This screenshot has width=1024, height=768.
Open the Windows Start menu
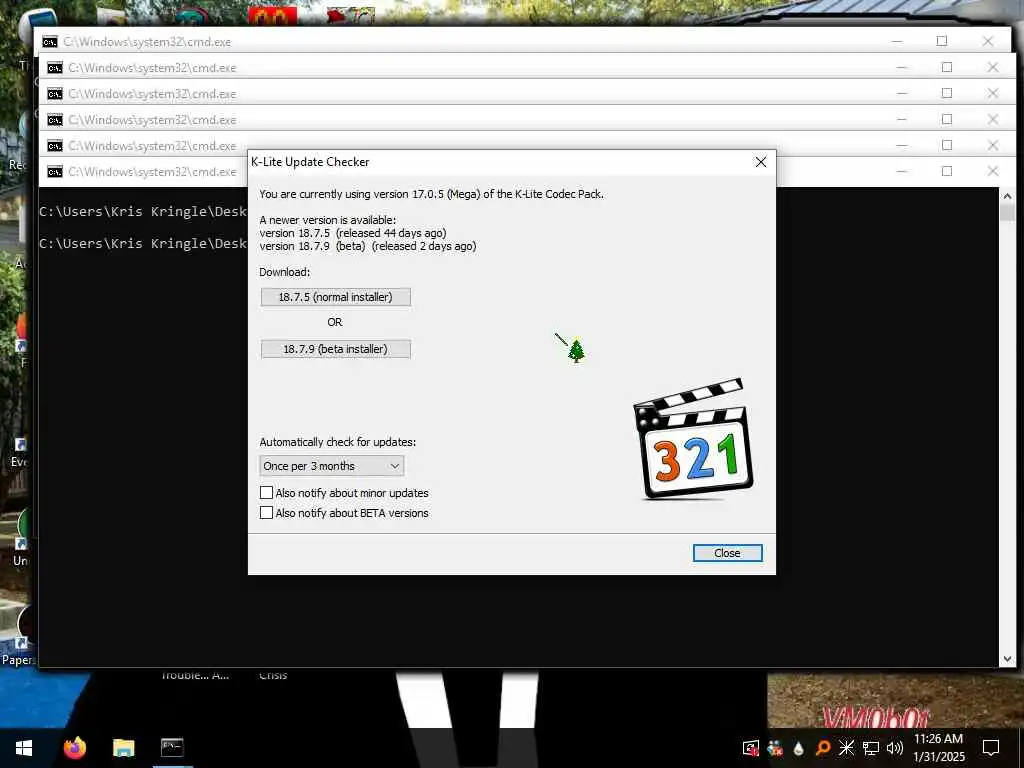coord(24,748)
